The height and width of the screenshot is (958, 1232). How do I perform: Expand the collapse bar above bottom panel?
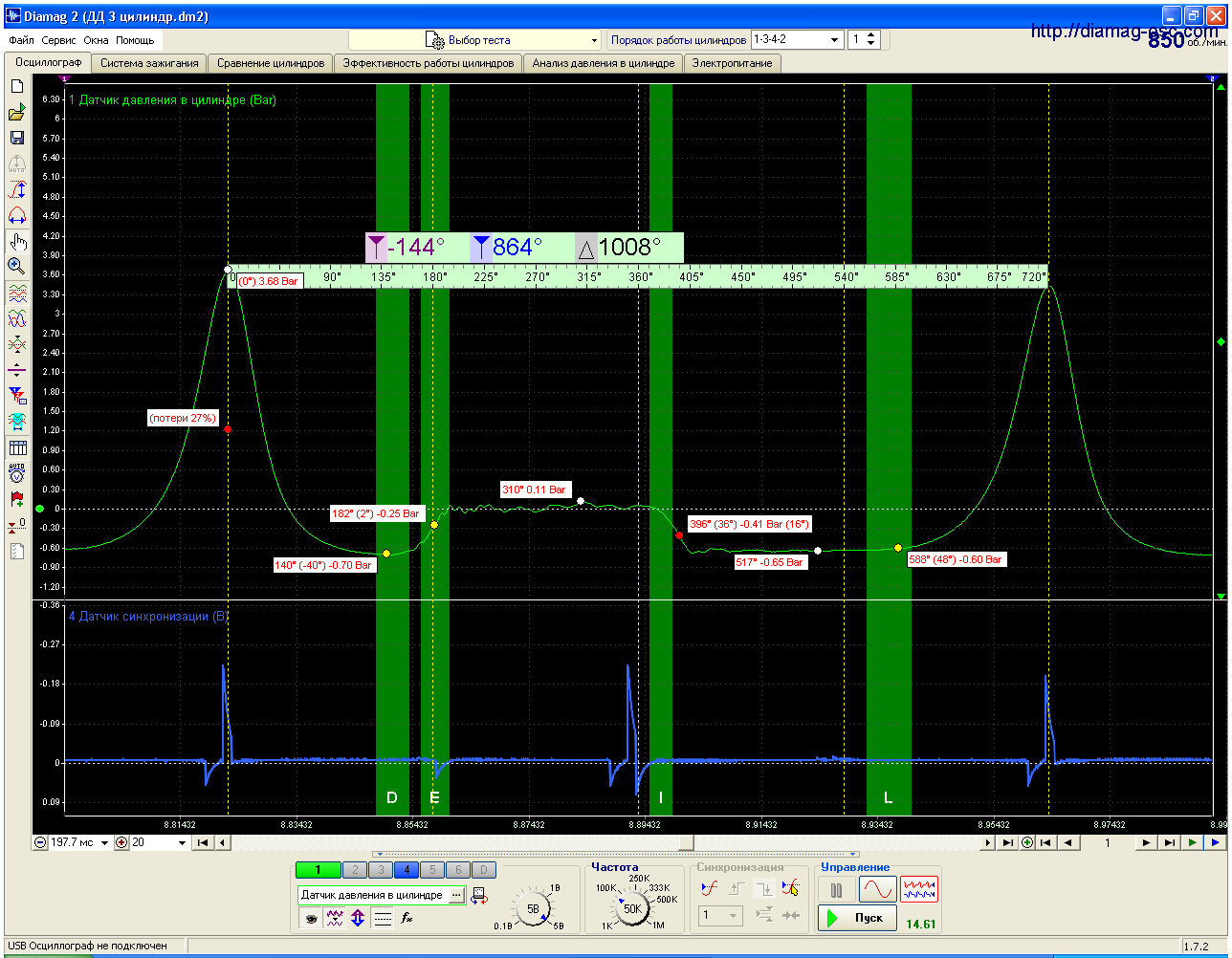coord(616,854)
